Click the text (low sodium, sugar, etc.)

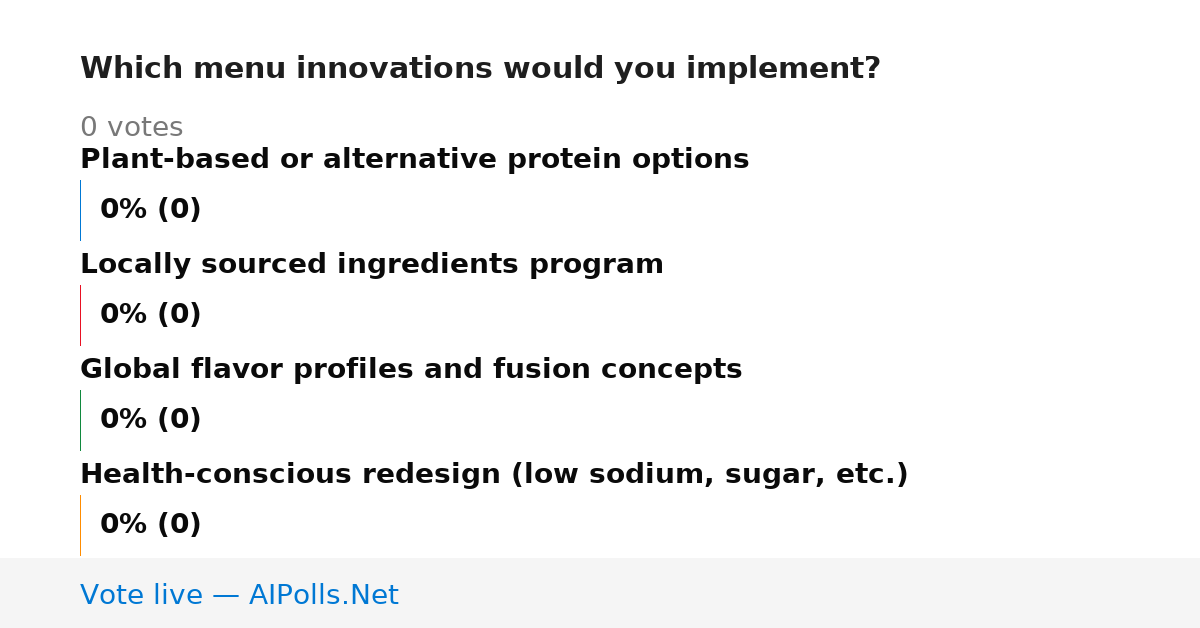pos(710,474)
